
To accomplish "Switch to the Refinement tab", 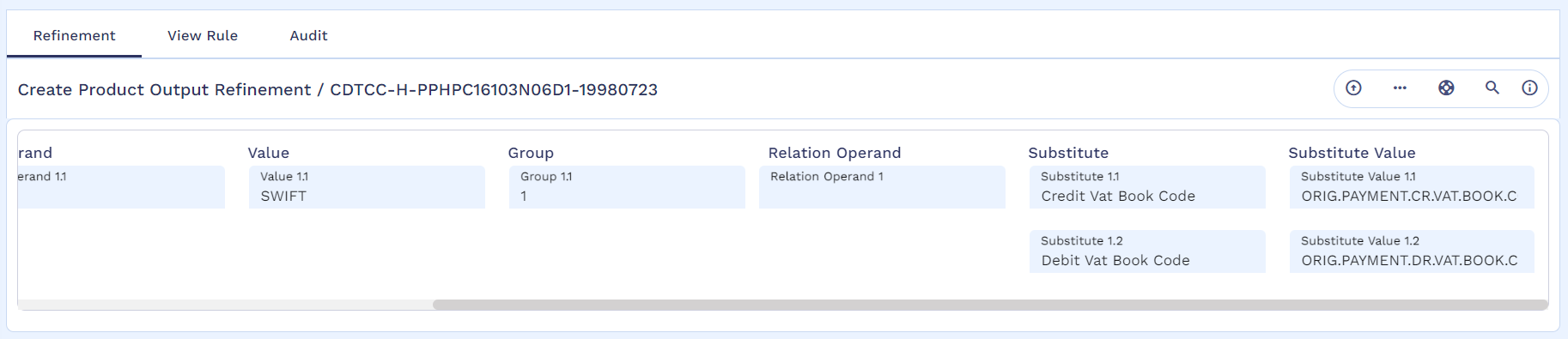I will [74, 35].
